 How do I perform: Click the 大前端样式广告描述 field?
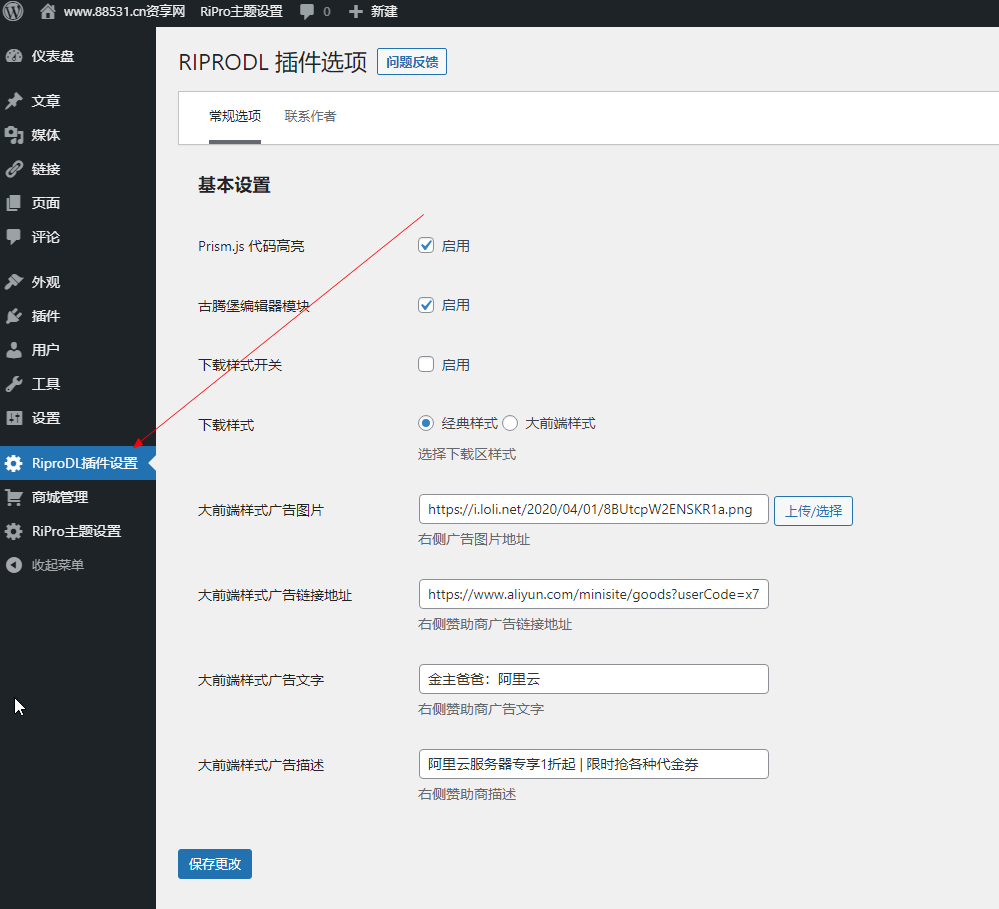(594, 764)
